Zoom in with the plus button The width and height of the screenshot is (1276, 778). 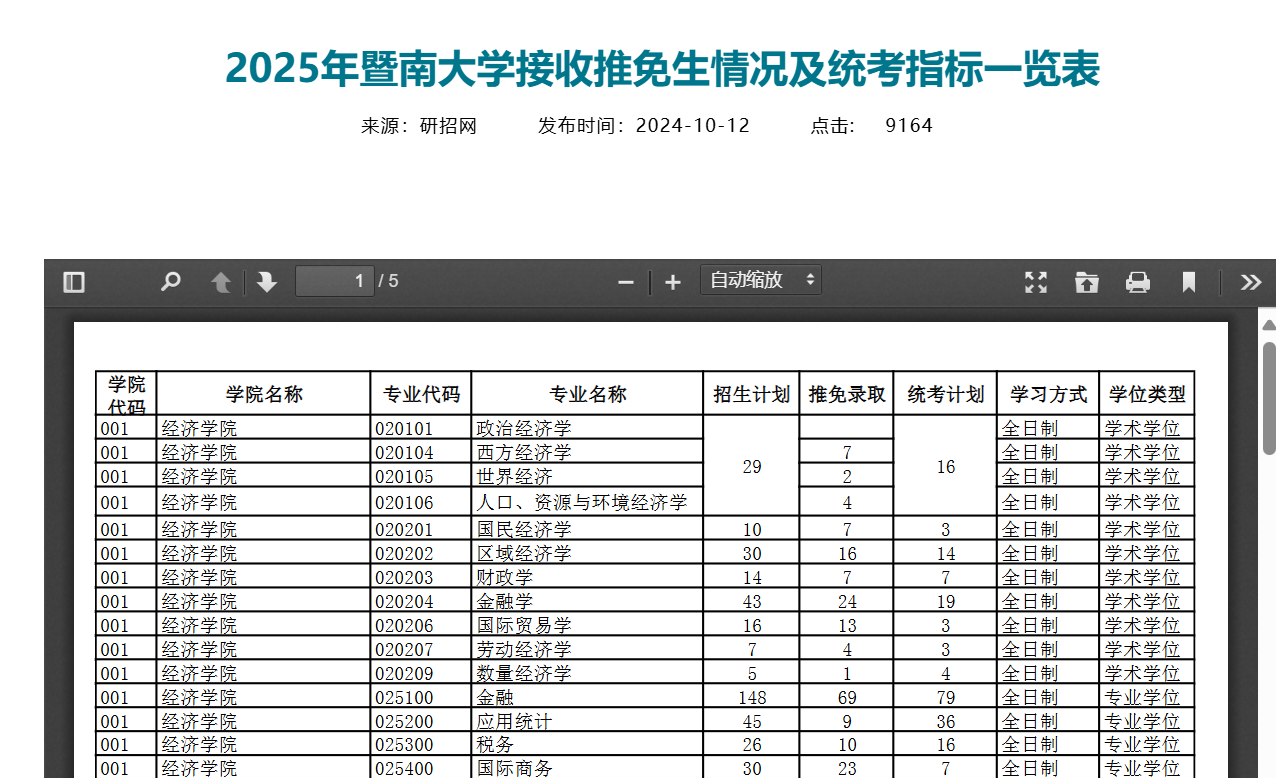coord(673,282)
